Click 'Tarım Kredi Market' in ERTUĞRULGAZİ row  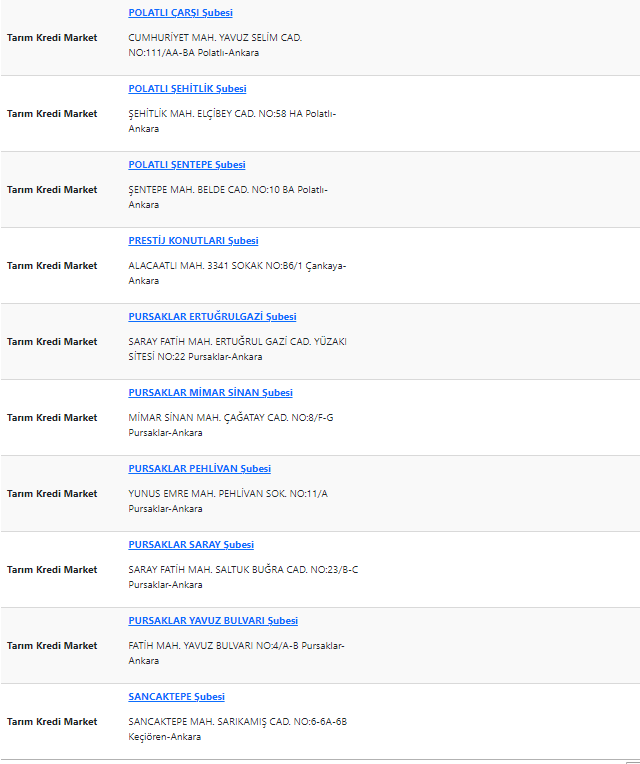(52, 342)
